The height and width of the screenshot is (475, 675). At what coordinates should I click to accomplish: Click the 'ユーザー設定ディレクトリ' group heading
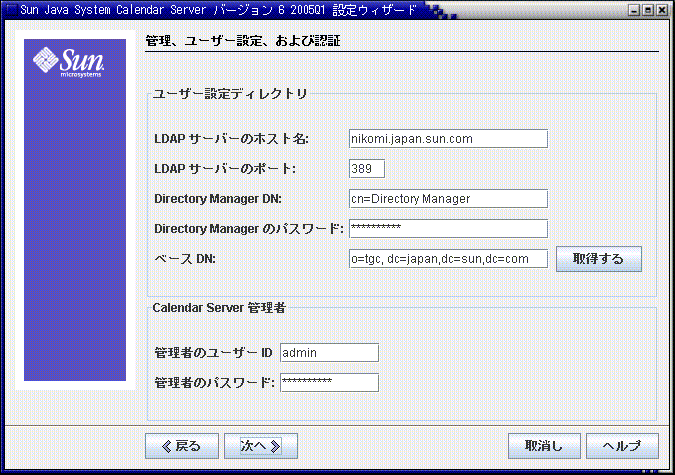230,93
